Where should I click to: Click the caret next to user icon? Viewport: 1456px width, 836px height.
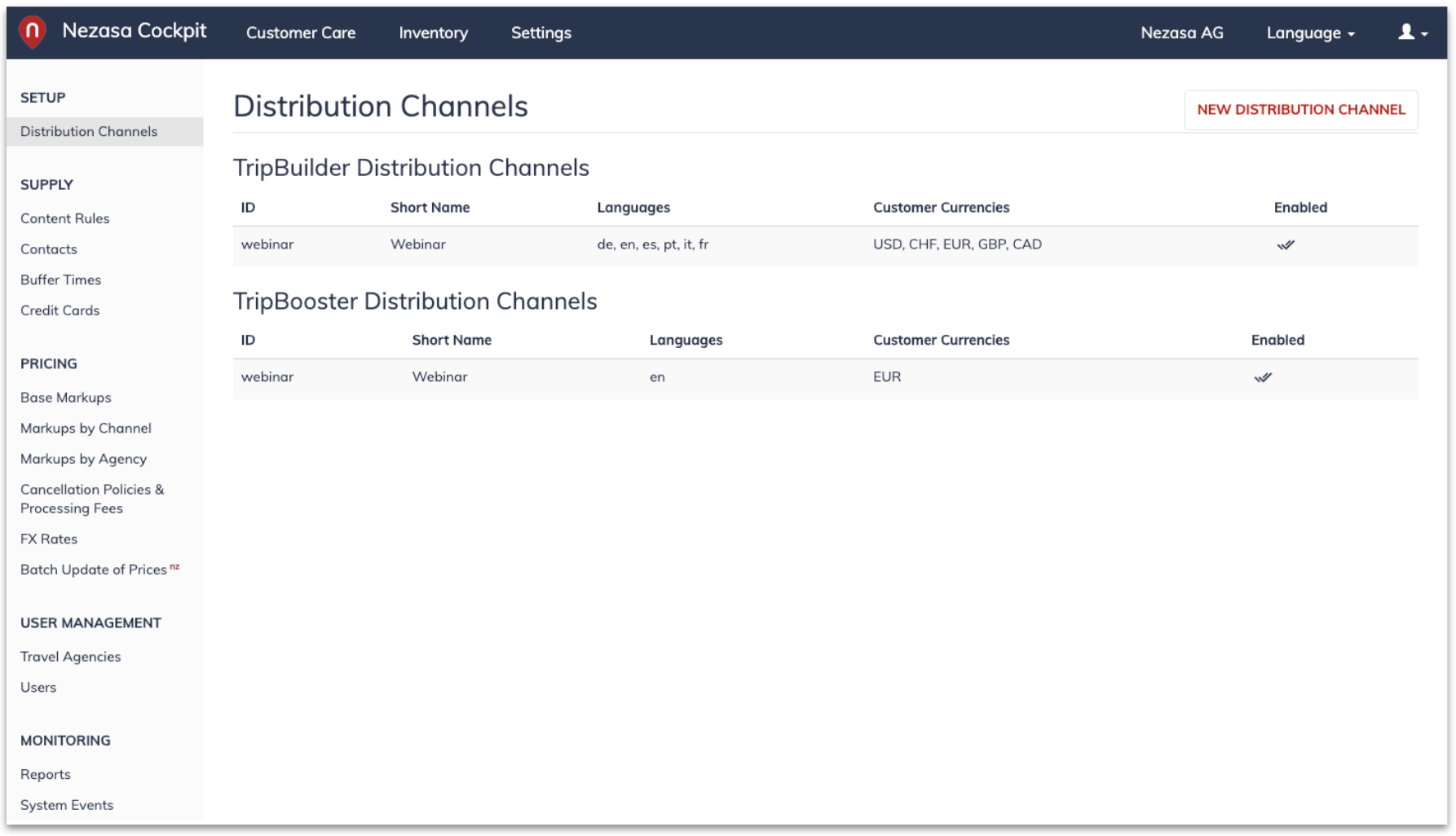(1424, 34)
